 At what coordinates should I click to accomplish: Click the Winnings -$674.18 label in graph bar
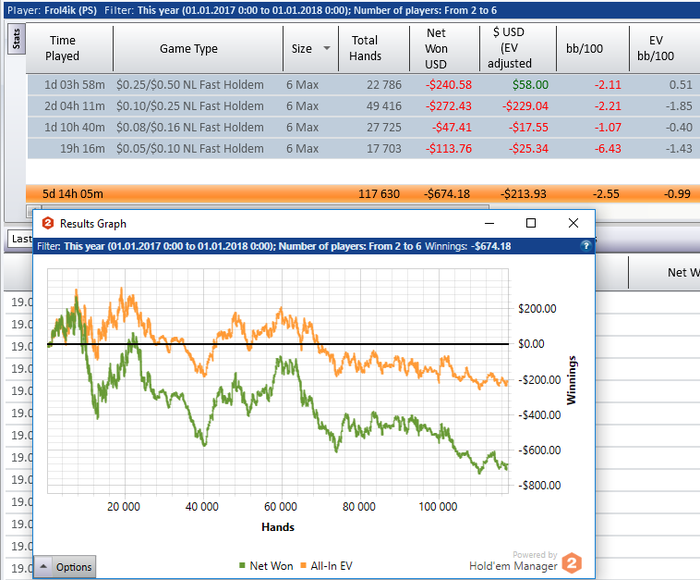468,246
